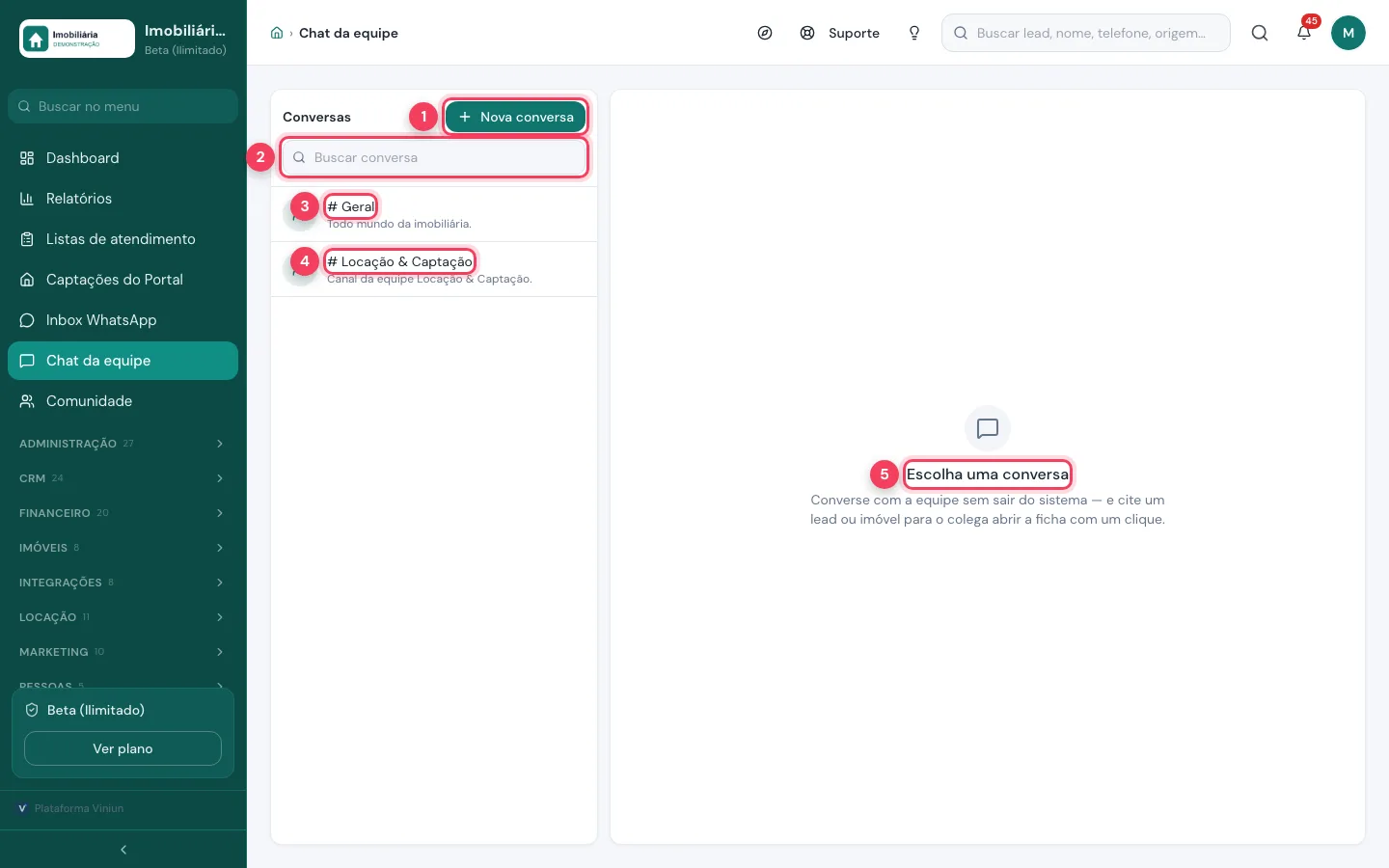Viewport: 1389px width, 868px height.
Task: Click the Suporte lifebuoy icon
Action: 807,33
